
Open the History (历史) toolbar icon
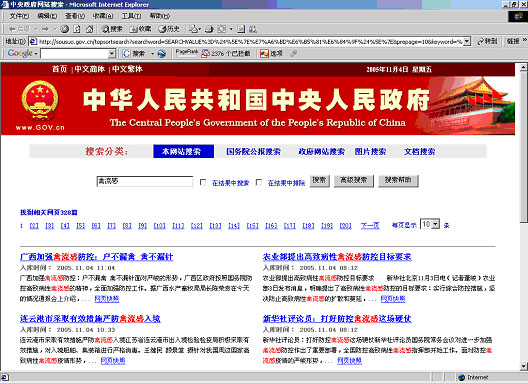click(x=169, y=29)
